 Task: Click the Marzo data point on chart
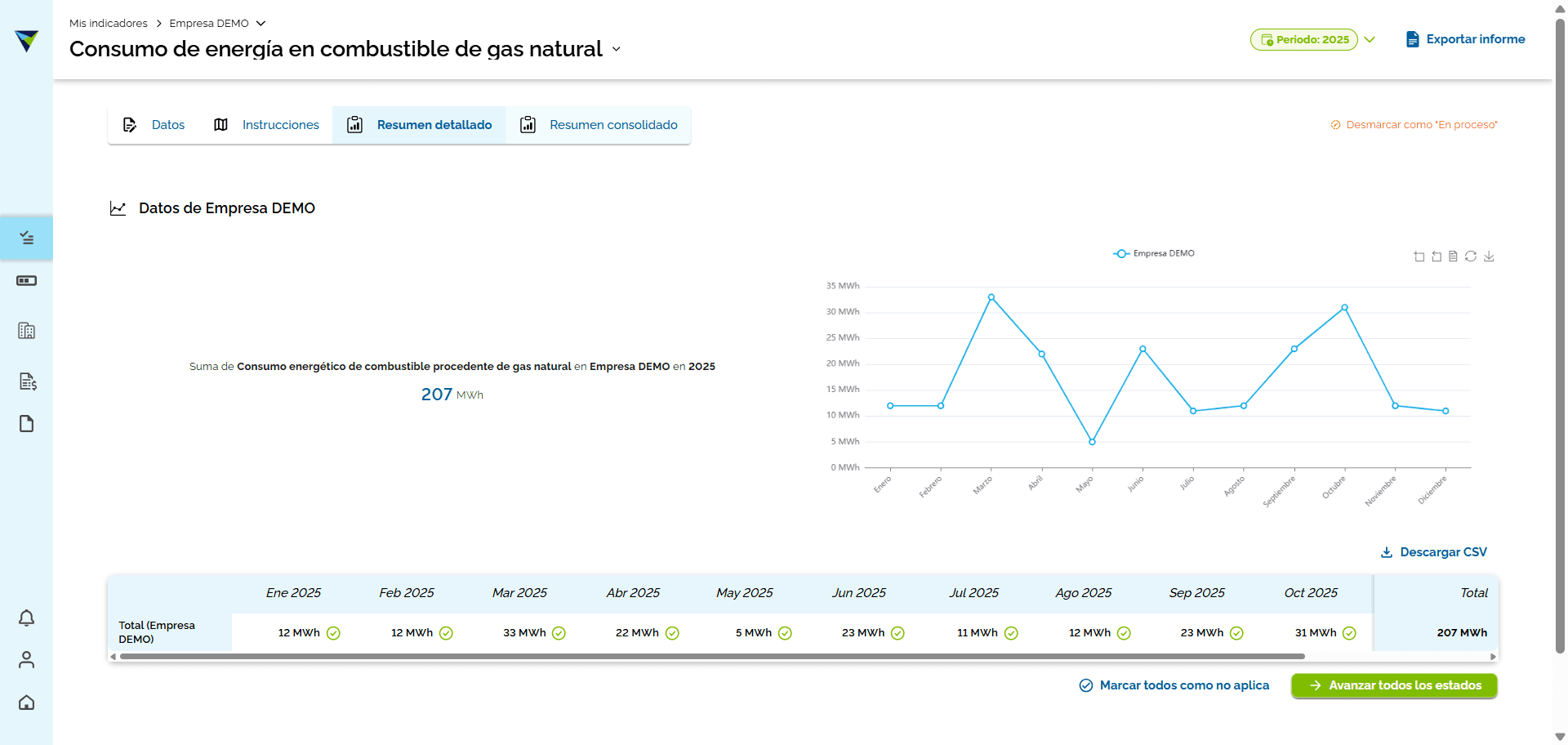[991, 297]
